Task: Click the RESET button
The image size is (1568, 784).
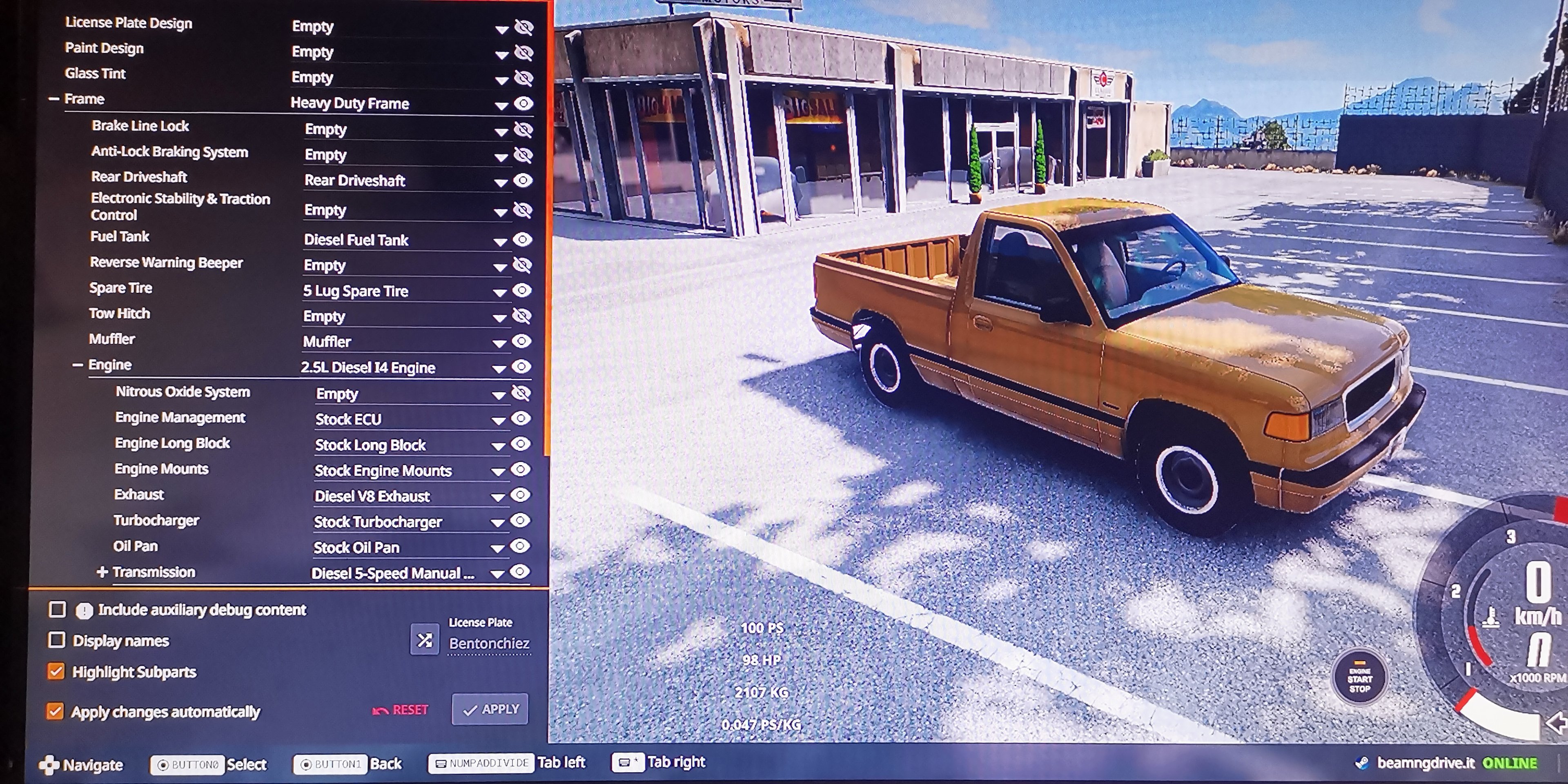Action: point(401,710)
